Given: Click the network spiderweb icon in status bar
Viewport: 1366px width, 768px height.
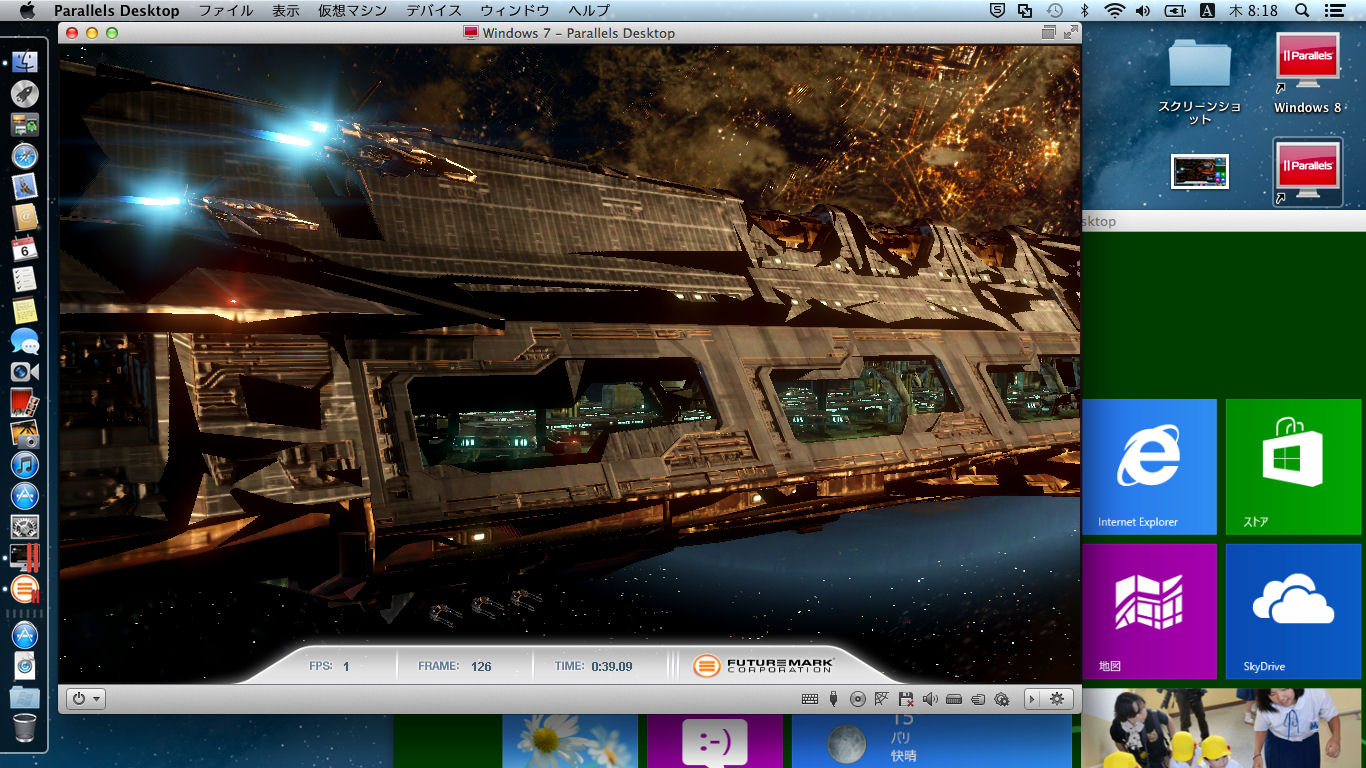Looking at the screenshot, I should tap(881, 699).
